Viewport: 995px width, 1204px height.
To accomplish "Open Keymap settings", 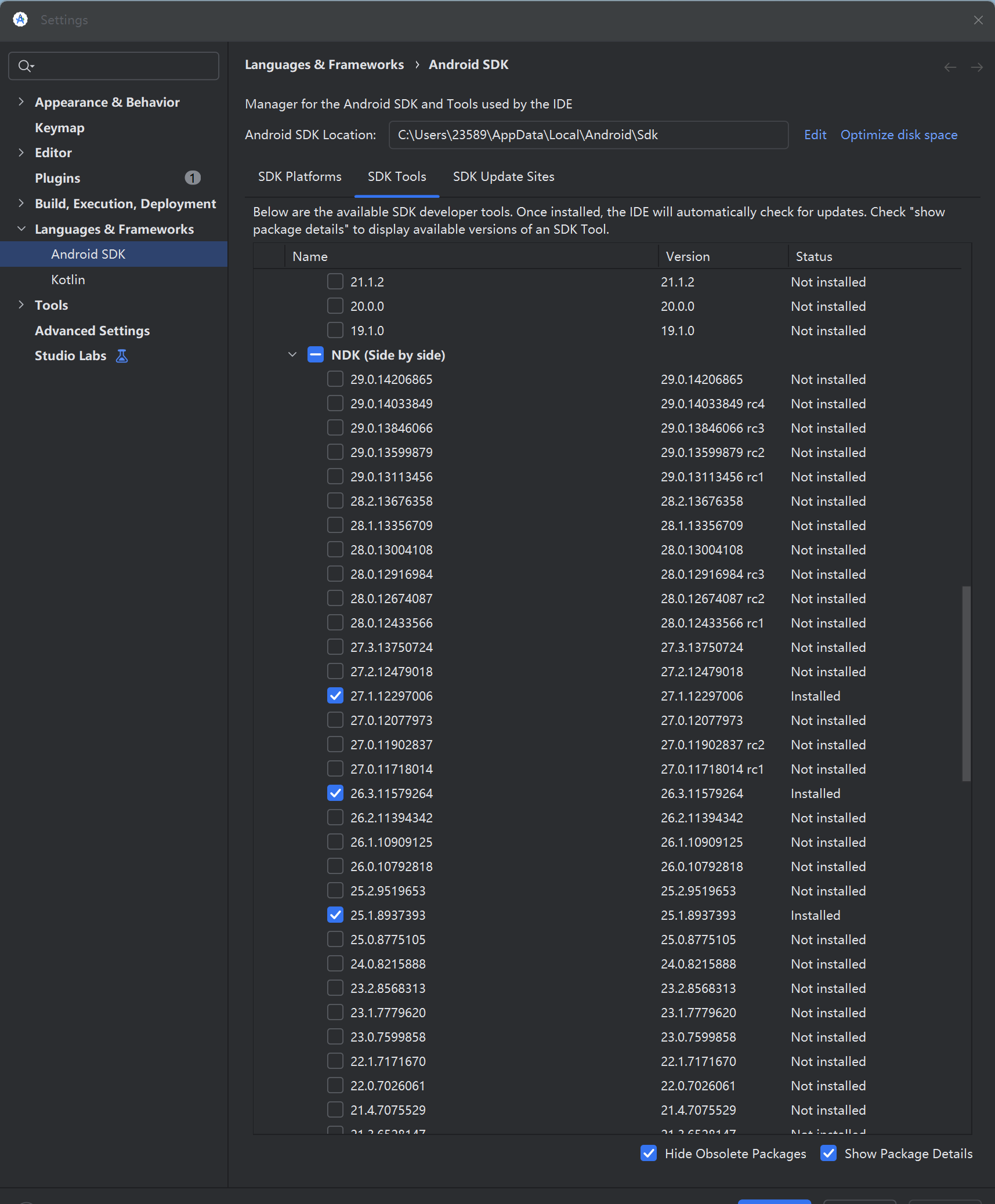I will coord(60,128).
